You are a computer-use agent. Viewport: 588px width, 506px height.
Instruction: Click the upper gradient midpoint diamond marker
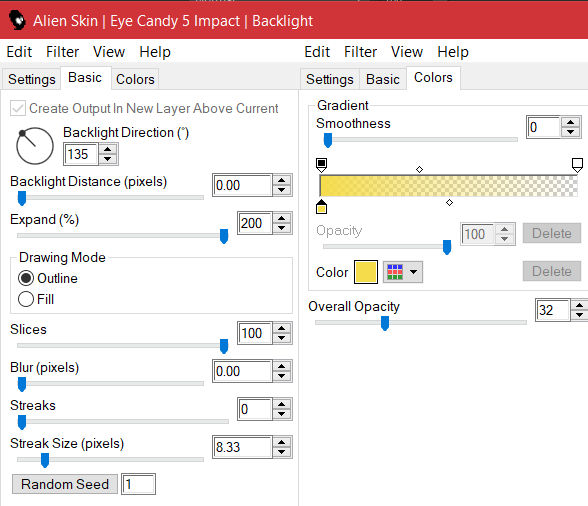(x=420, y=170)
